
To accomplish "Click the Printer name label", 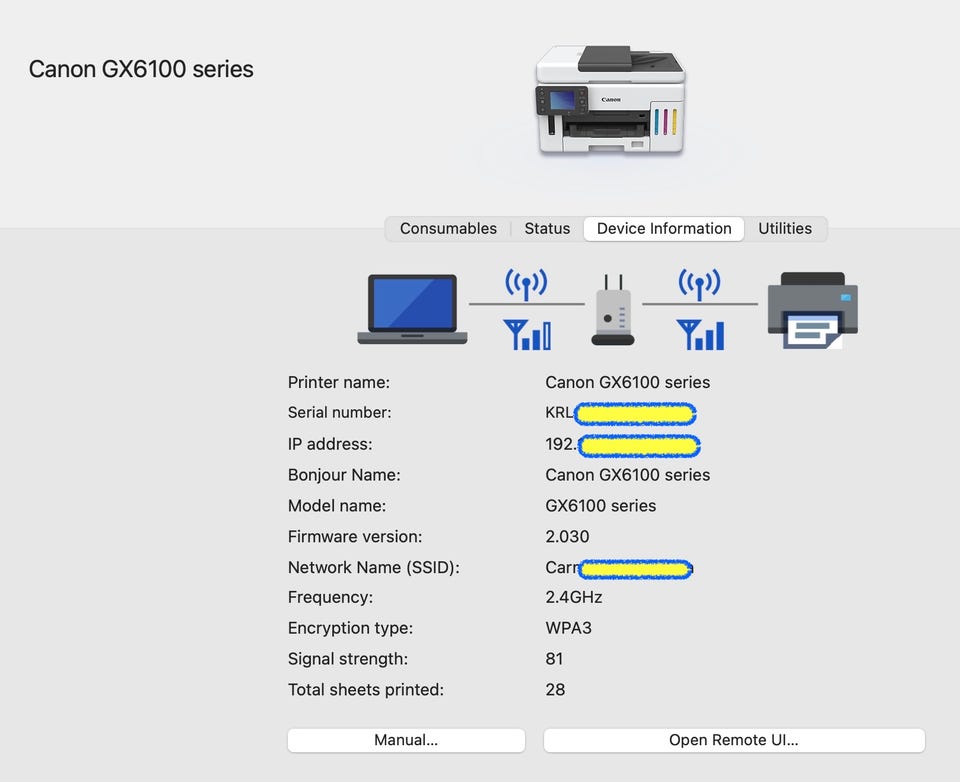I will (x=339, y=382).
